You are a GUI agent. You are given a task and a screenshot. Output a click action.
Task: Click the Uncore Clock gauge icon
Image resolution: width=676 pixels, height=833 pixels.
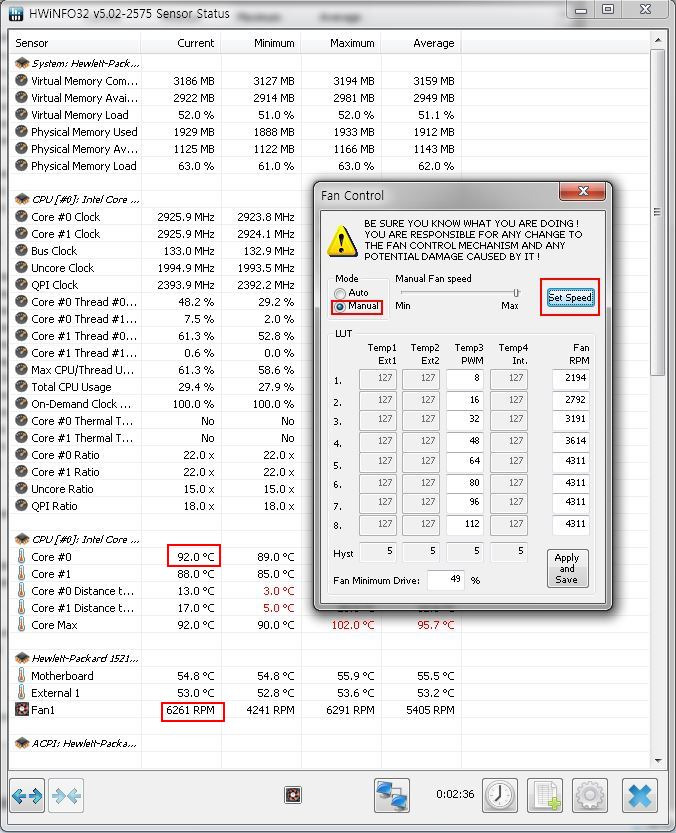coord(22,267)
